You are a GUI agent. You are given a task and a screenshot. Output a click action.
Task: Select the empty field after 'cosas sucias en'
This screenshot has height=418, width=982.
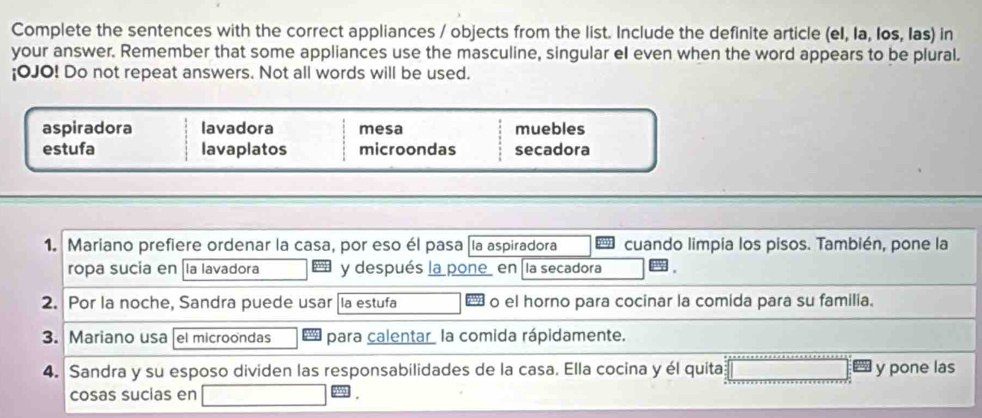(x=263, y=395)
